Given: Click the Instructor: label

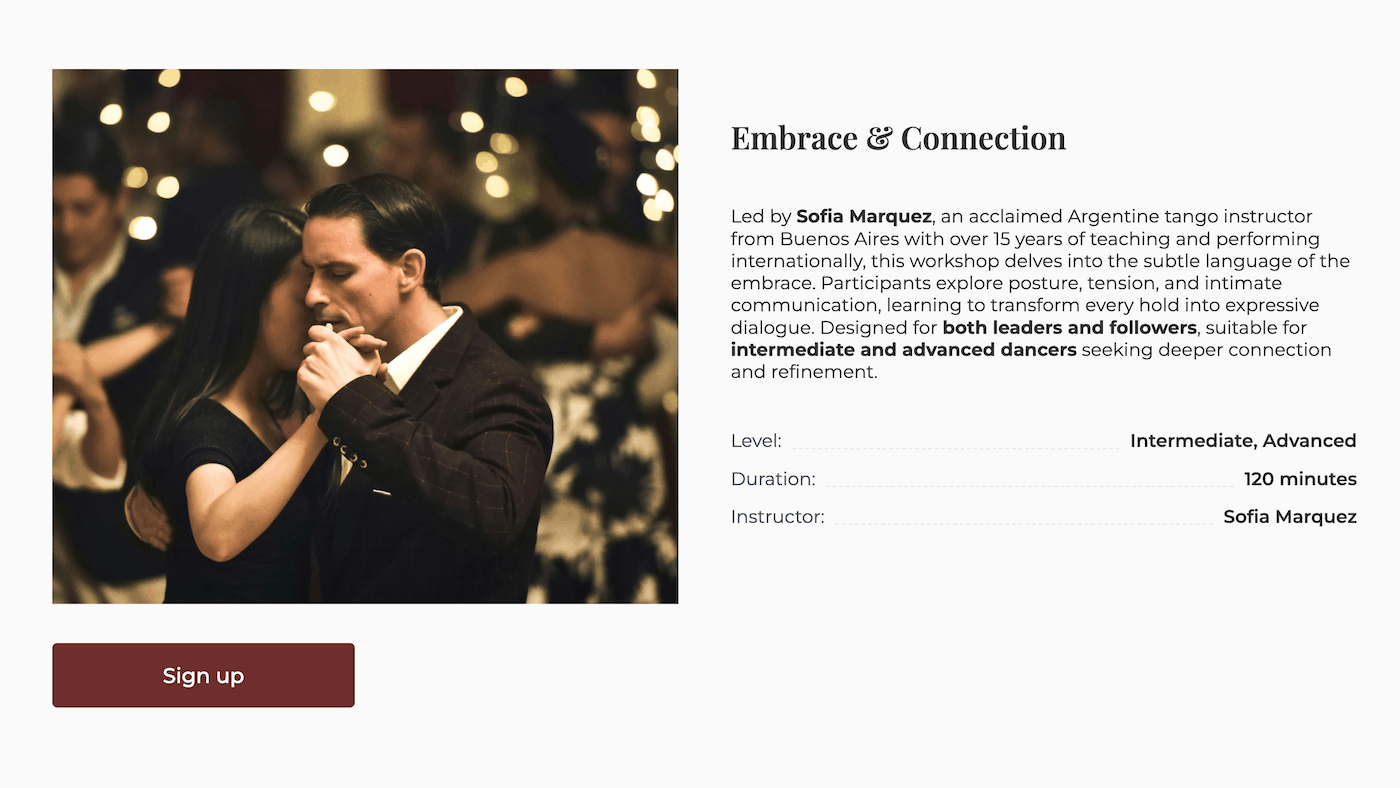Looking at the screenshot, I should [778, 517].
